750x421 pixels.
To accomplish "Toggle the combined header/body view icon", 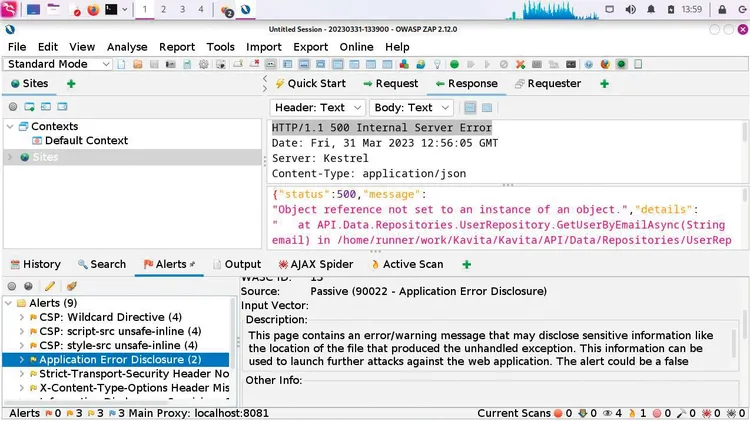I will 487,108.
